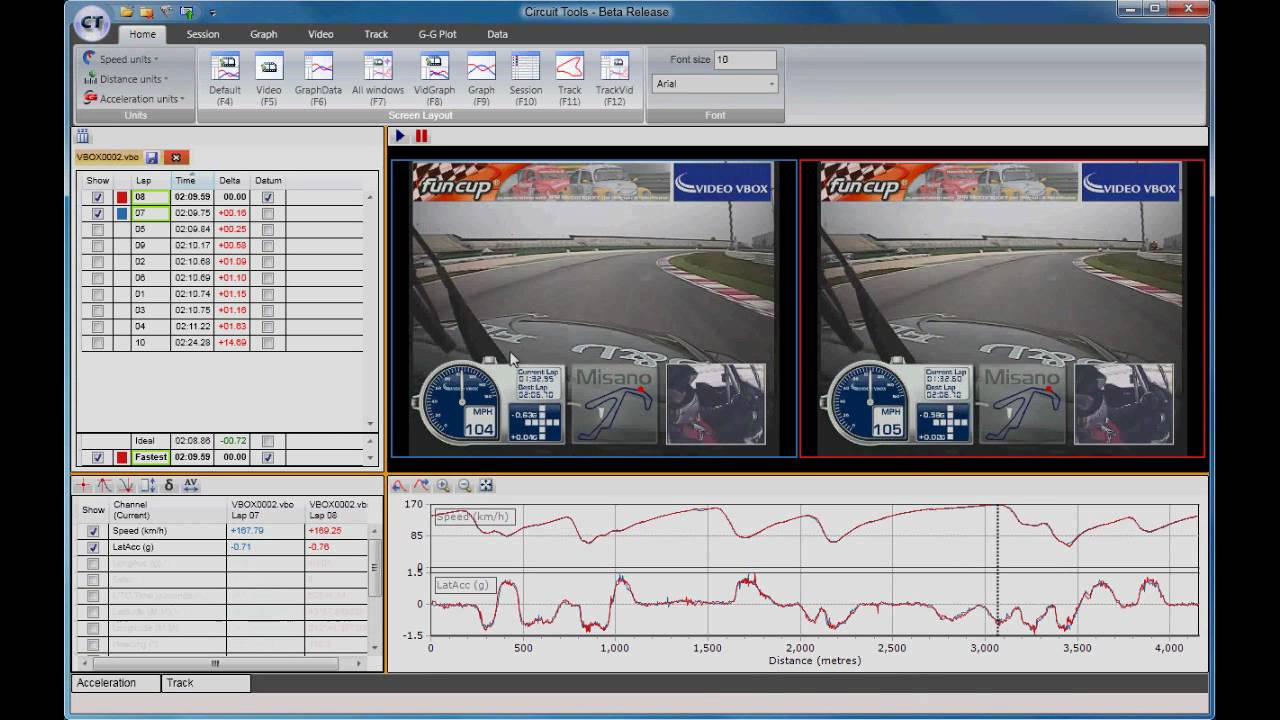Viewport: 1280px width, 720px height.
Task: Save the VBOX0002.vbo file with disk icon
Action: 152,157
